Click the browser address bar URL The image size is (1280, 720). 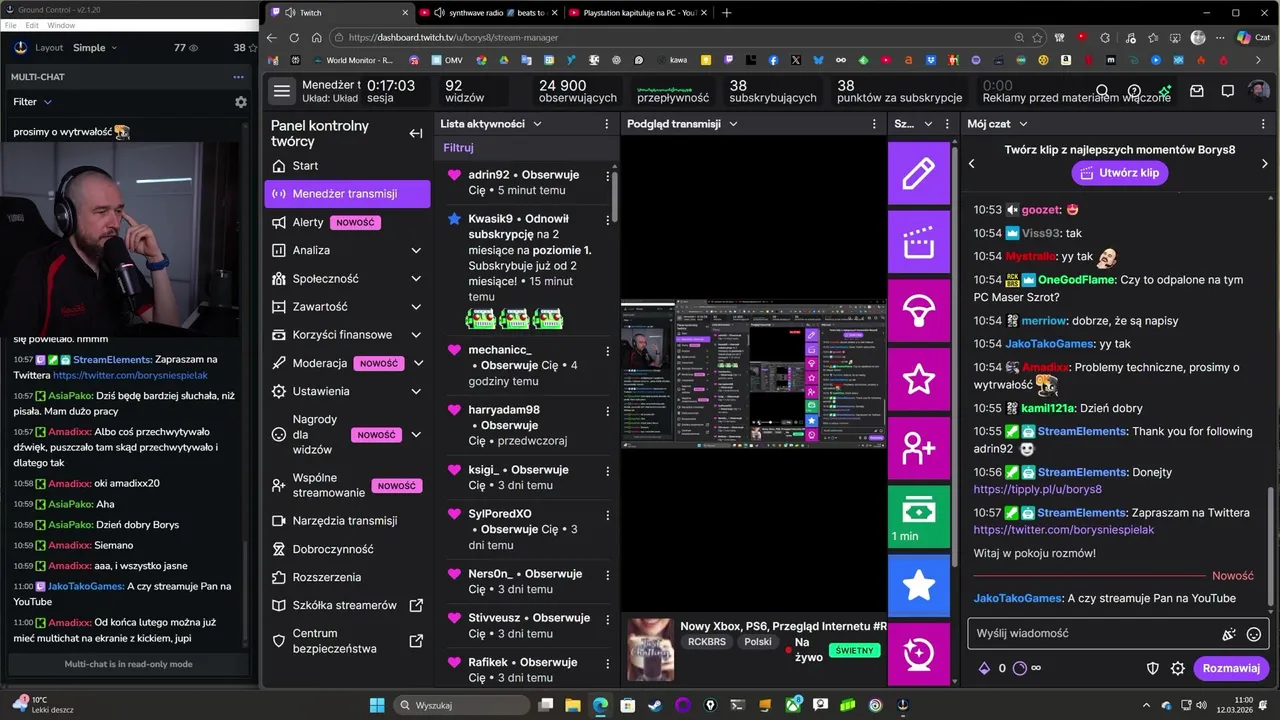pos(453,37)
